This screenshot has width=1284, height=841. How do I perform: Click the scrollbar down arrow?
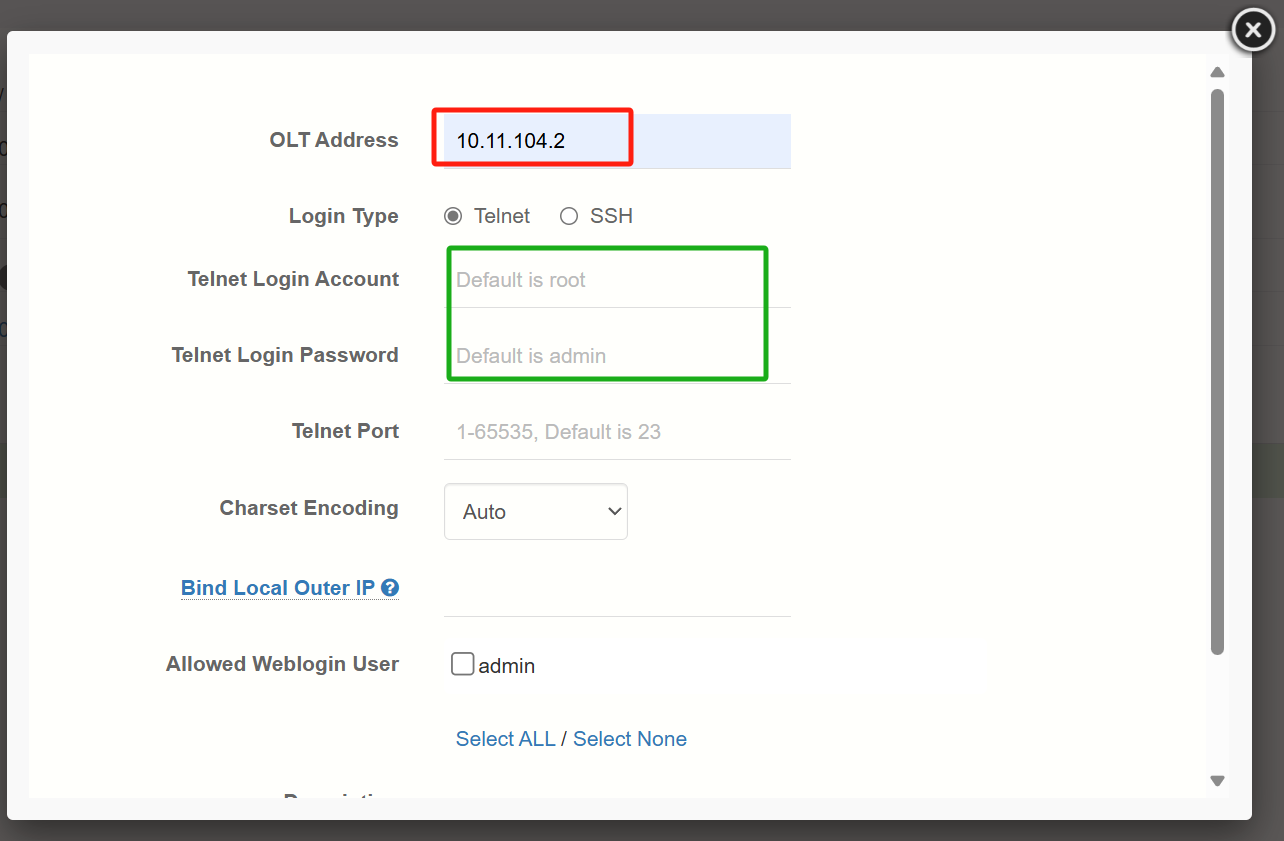point(1217,780)
